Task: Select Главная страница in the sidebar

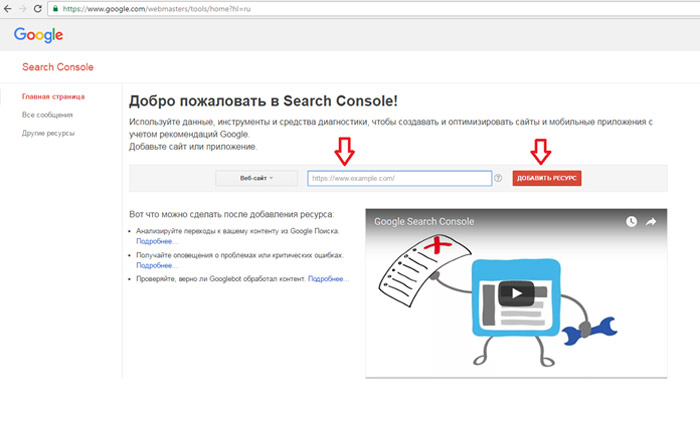Action: tap(46, 97)
